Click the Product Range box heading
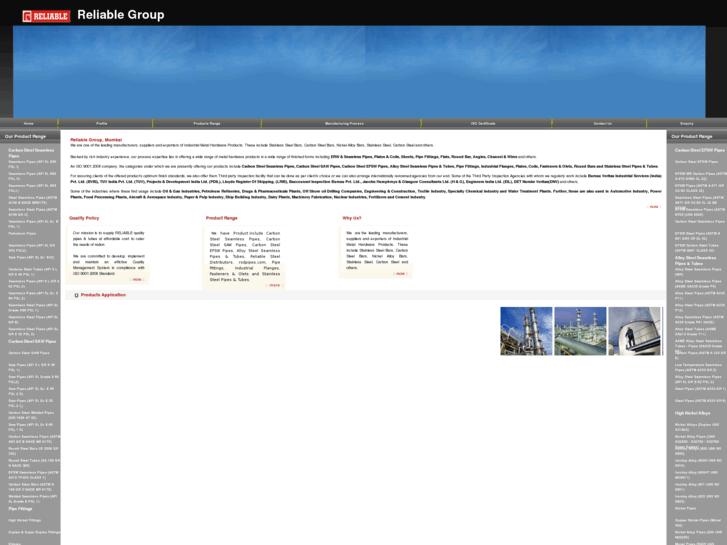The width and height of the screenshot is (727, 545). coord(222,218)
